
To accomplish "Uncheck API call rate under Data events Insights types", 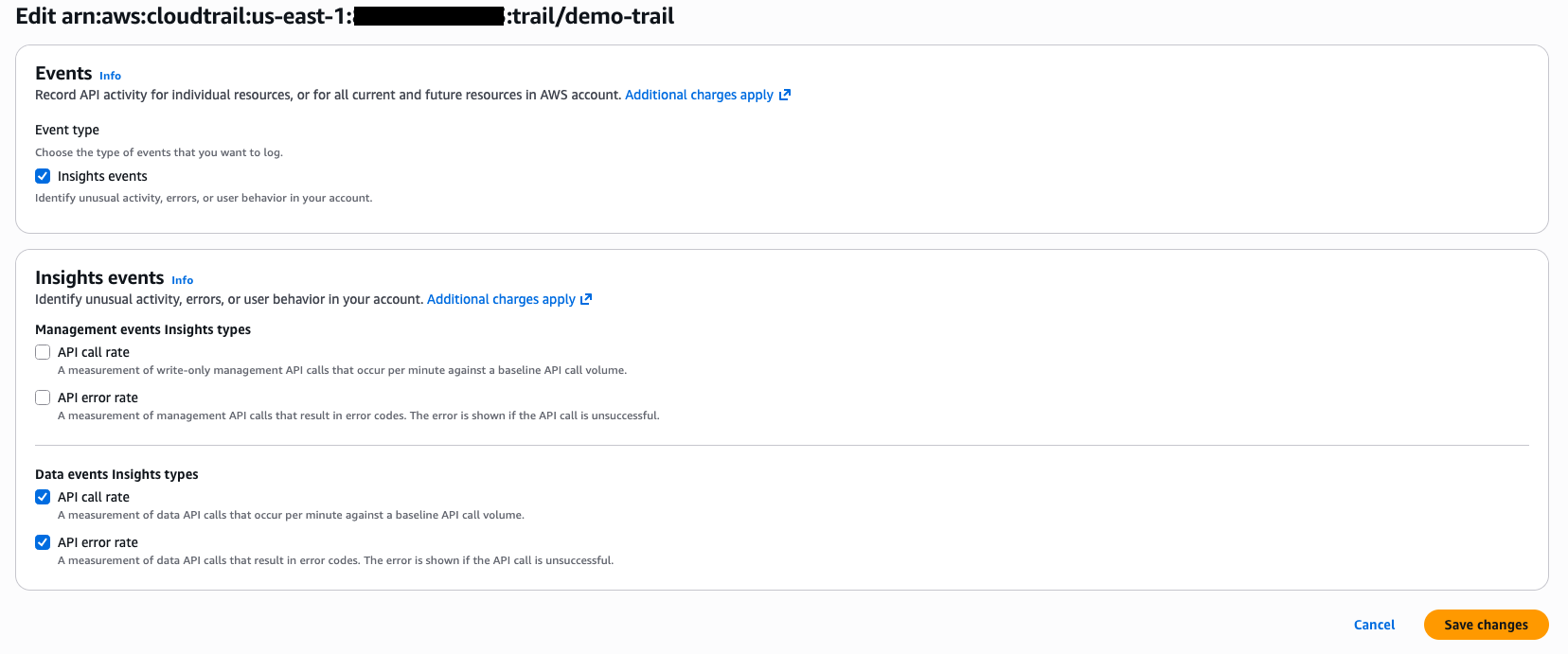I will click(43, 496).
